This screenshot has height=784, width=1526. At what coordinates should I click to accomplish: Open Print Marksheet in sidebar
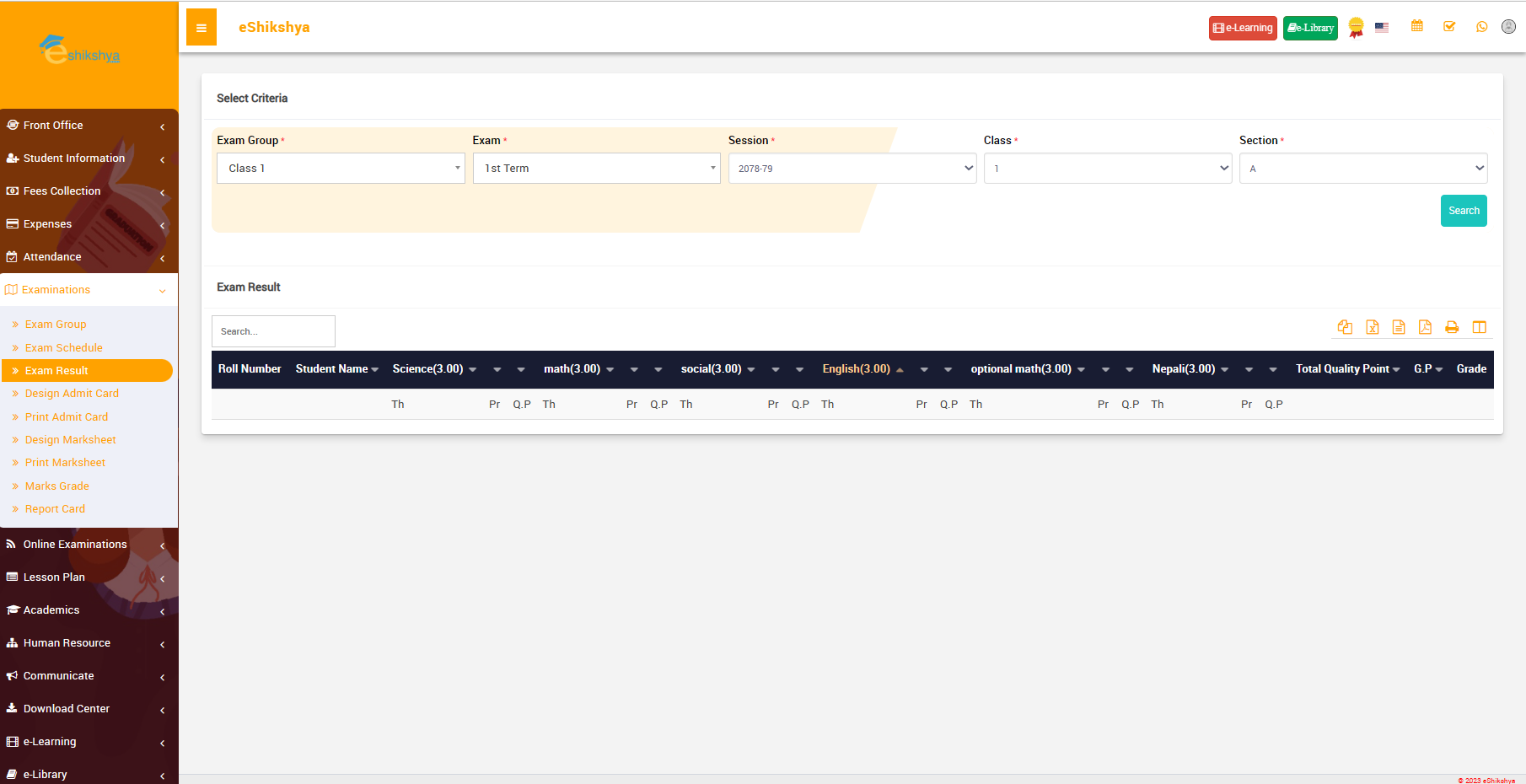(x=65, y=463)
